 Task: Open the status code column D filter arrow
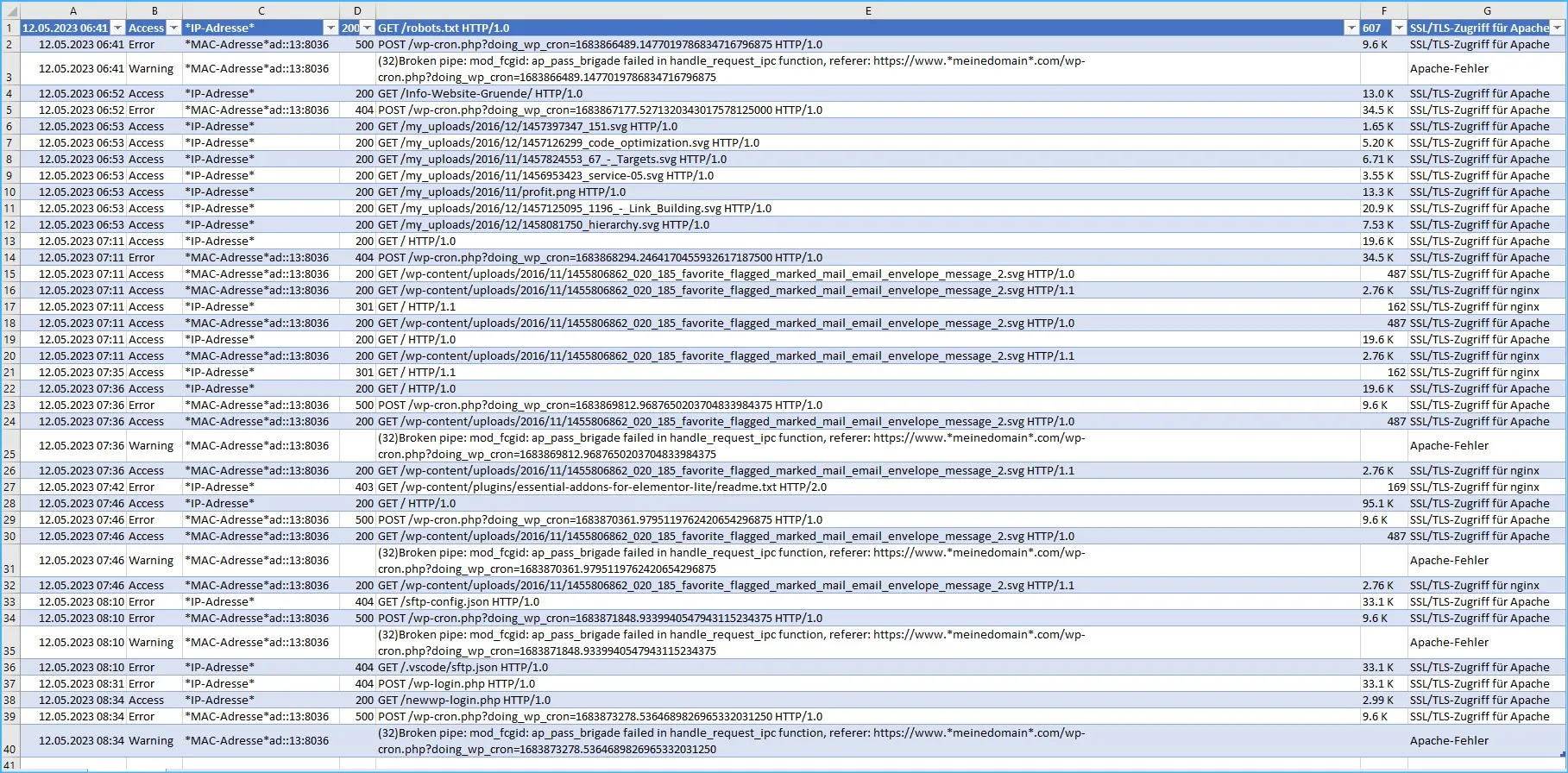pos(368,28)
